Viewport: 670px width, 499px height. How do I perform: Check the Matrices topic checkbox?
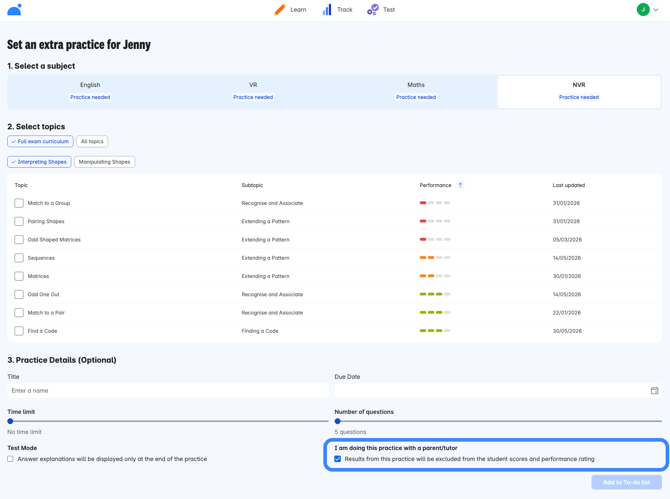(19, 276)
